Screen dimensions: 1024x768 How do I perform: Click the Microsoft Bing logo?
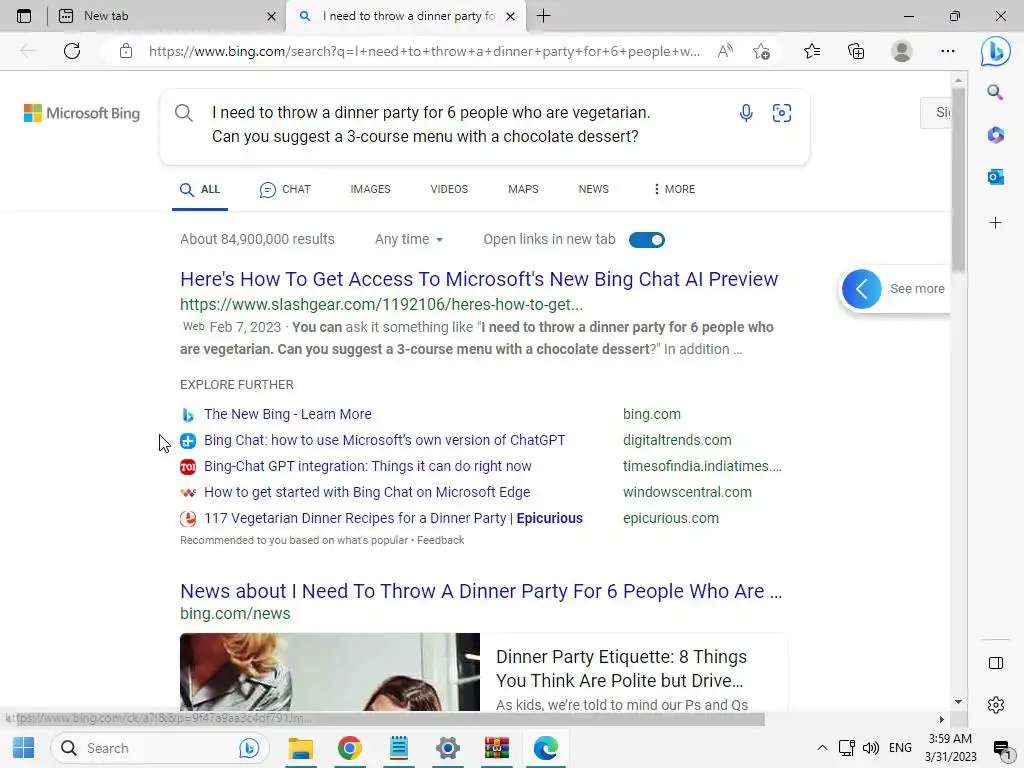click(x=82, y=113)
